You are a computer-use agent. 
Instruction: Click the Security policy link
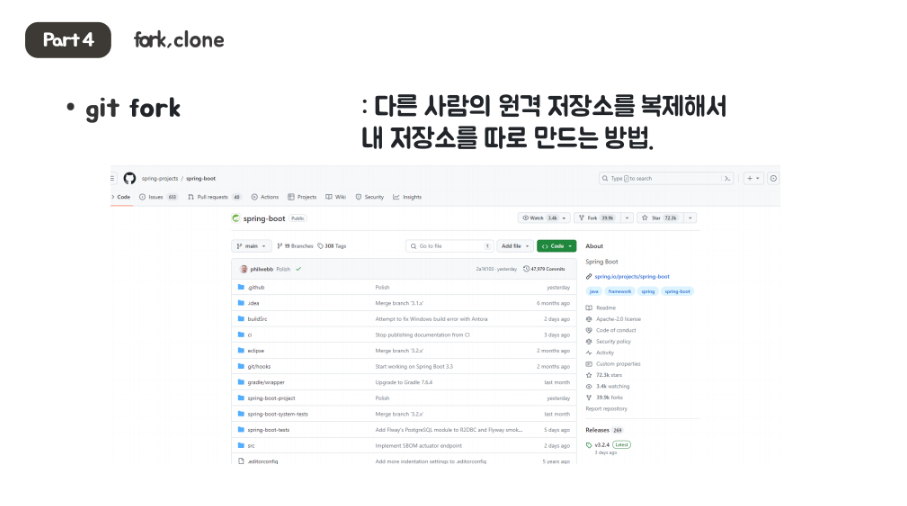[614, 341]
